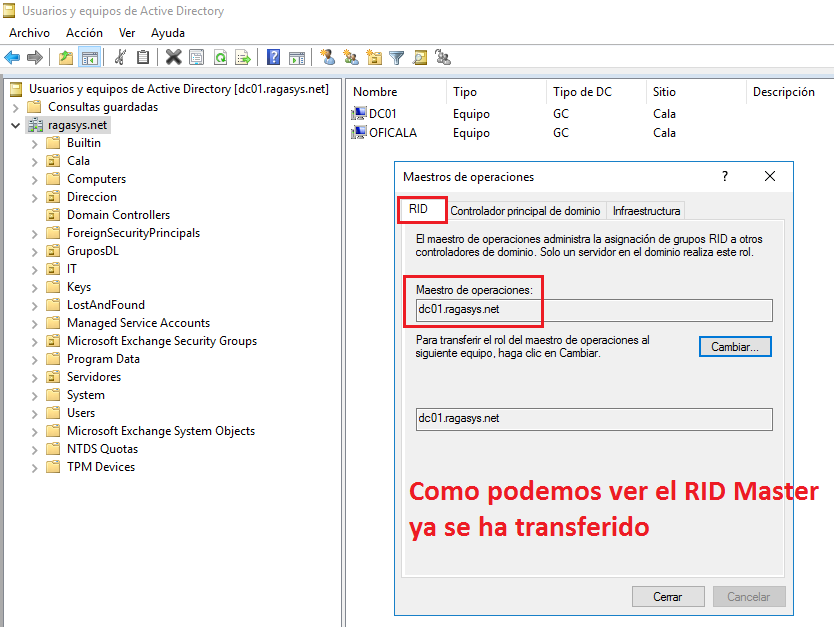834x627 pixels.
Task: Toggle the action pane icon
Action: pyautogui.click(x=297, y=57)
